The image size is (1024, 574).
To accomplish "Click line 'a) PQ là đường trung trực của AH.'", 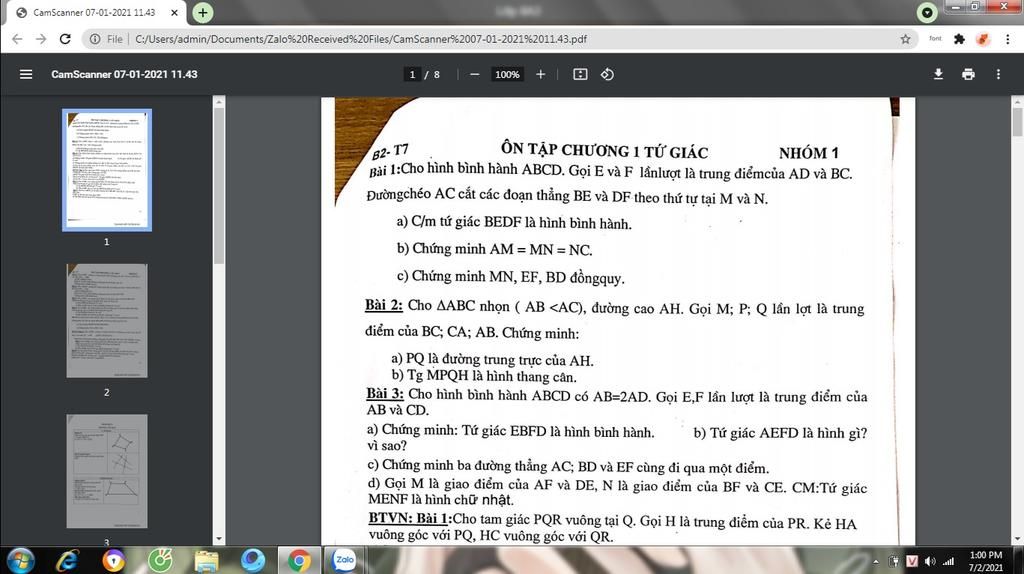I will tap(492, 359).
